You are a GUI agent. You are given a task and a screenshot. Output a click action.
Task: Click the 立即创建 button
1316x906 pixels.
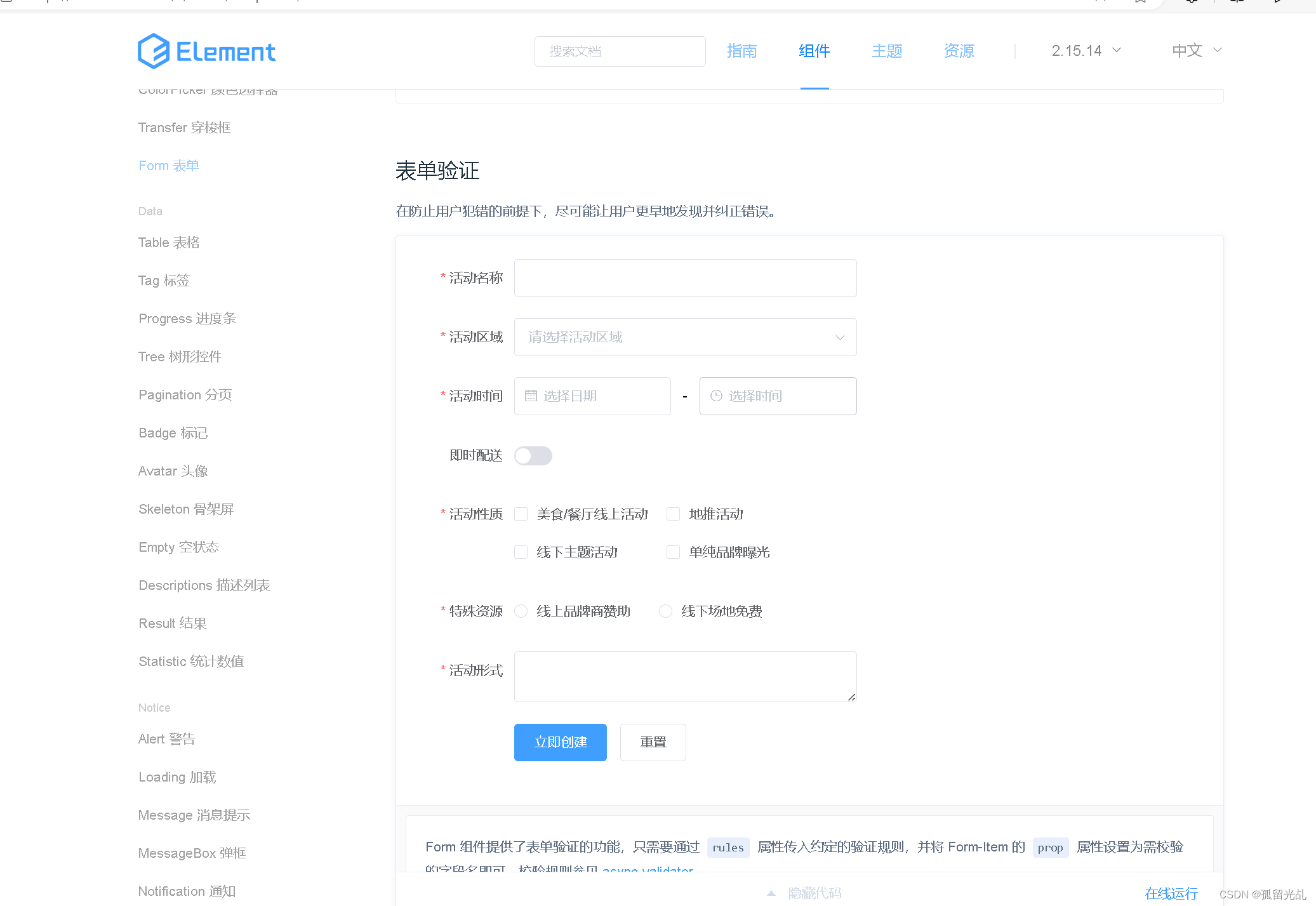tap(561, 742)
